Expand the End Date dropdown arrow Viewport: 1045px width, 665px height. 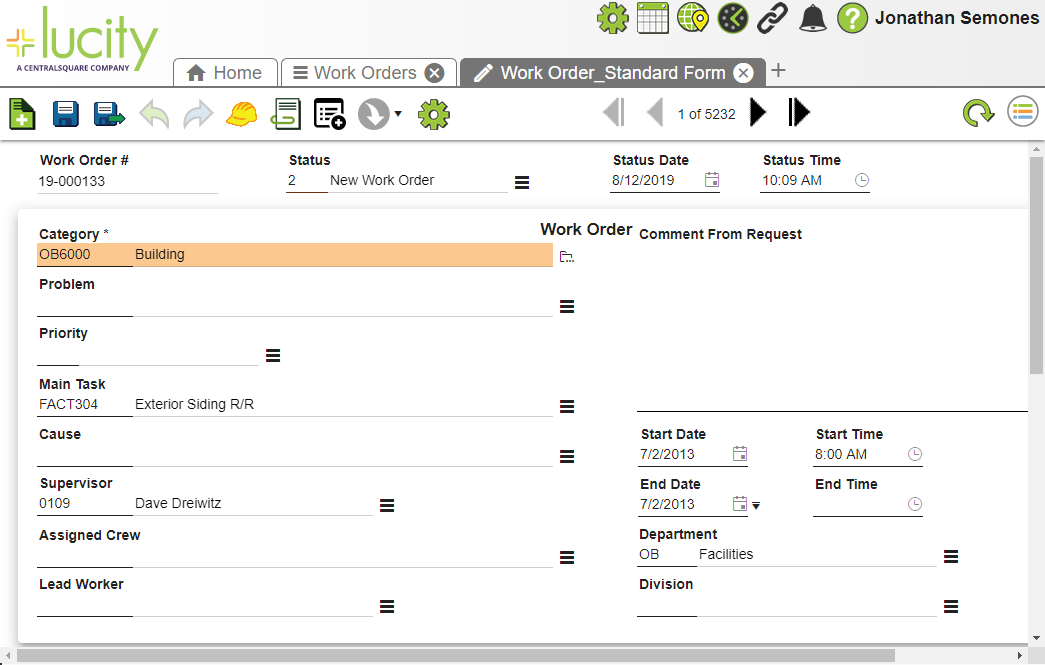756,506
